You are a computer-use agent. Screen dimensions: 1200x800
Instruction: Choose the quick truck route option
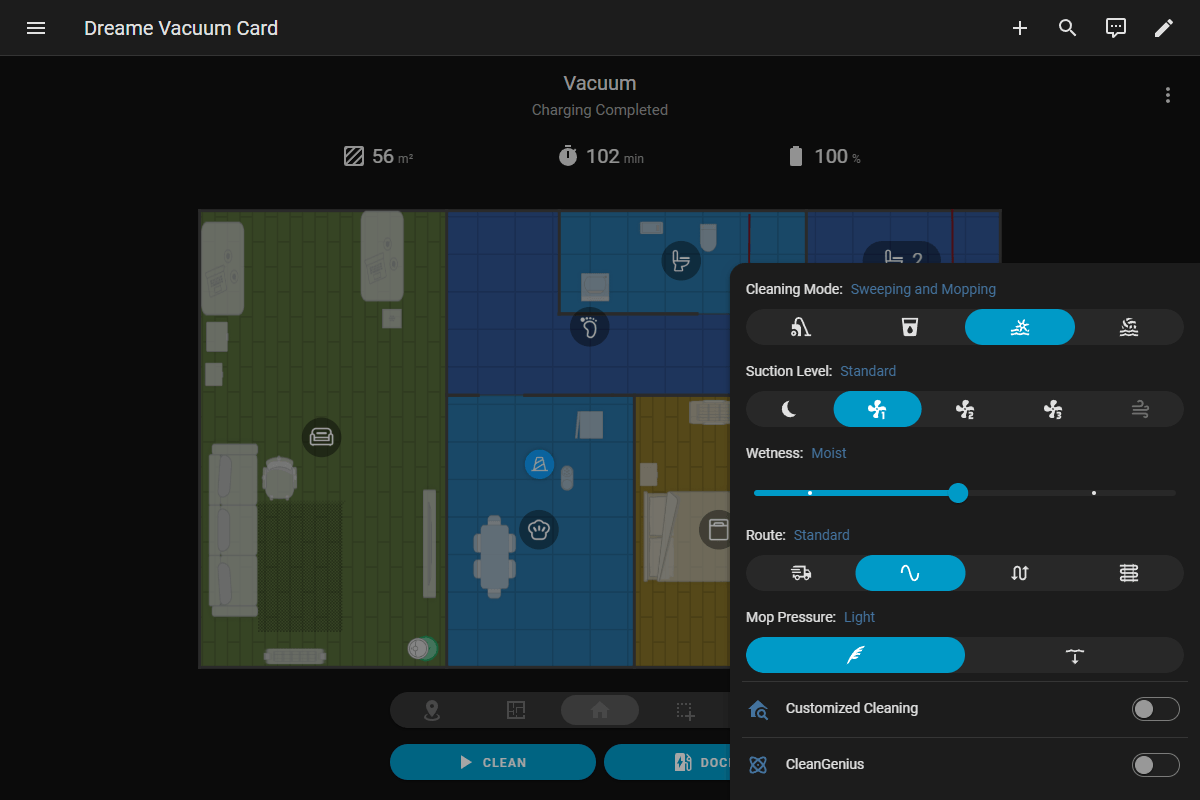(801, 573)
